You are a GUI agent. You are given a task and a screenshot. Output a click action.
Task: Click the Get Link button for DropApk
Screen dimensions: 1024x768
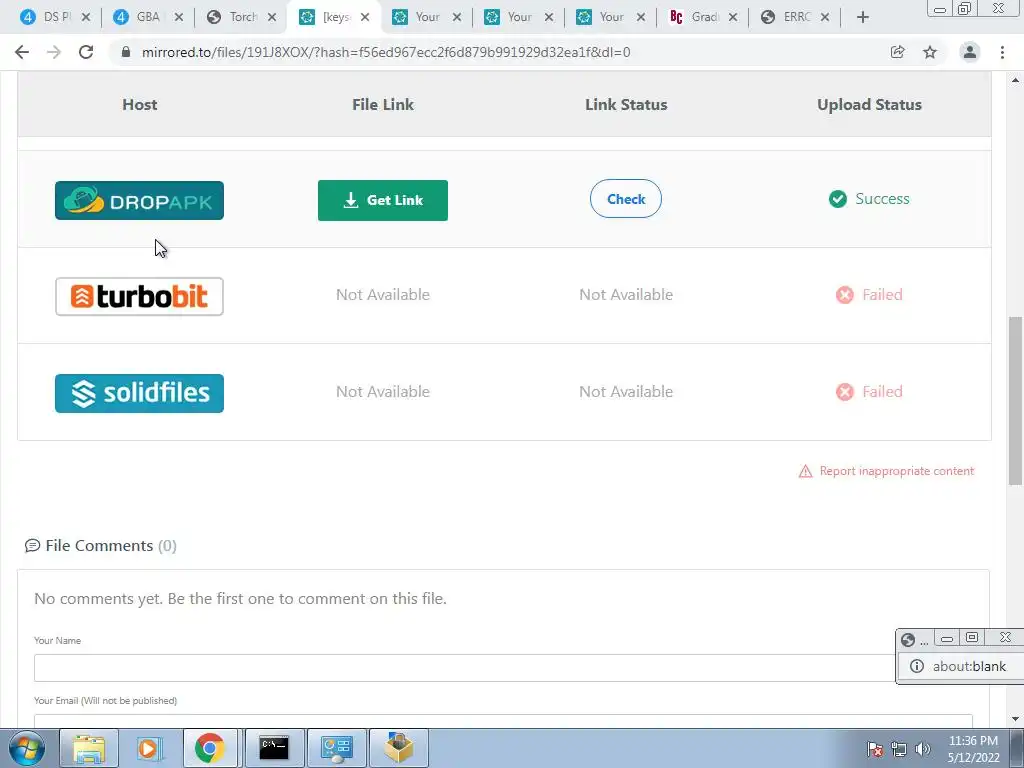coord(383,200)
